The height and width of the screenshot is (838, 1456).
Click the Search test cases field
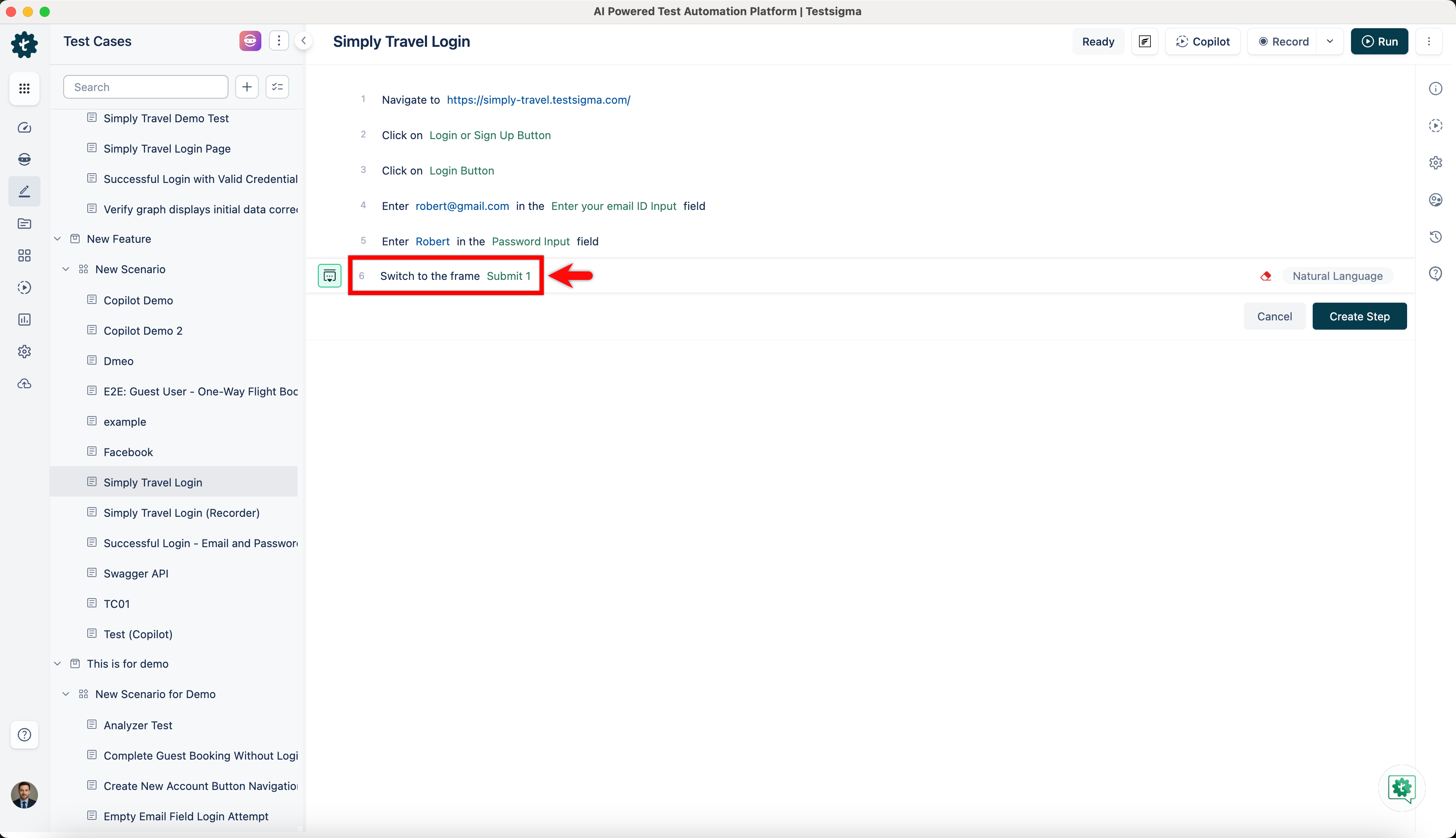point(145,87)
